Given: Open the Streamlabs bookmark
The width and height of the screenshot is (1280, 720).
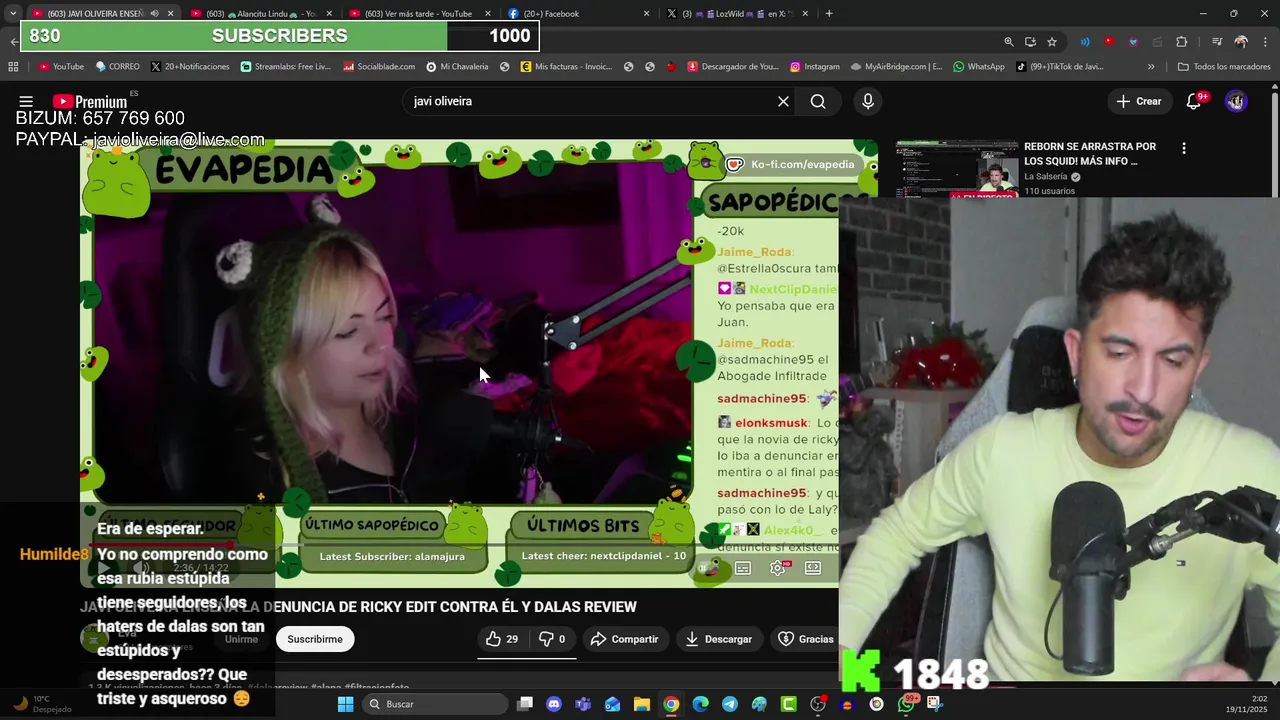Looking at the screenshot, I should tap(286, 67).
